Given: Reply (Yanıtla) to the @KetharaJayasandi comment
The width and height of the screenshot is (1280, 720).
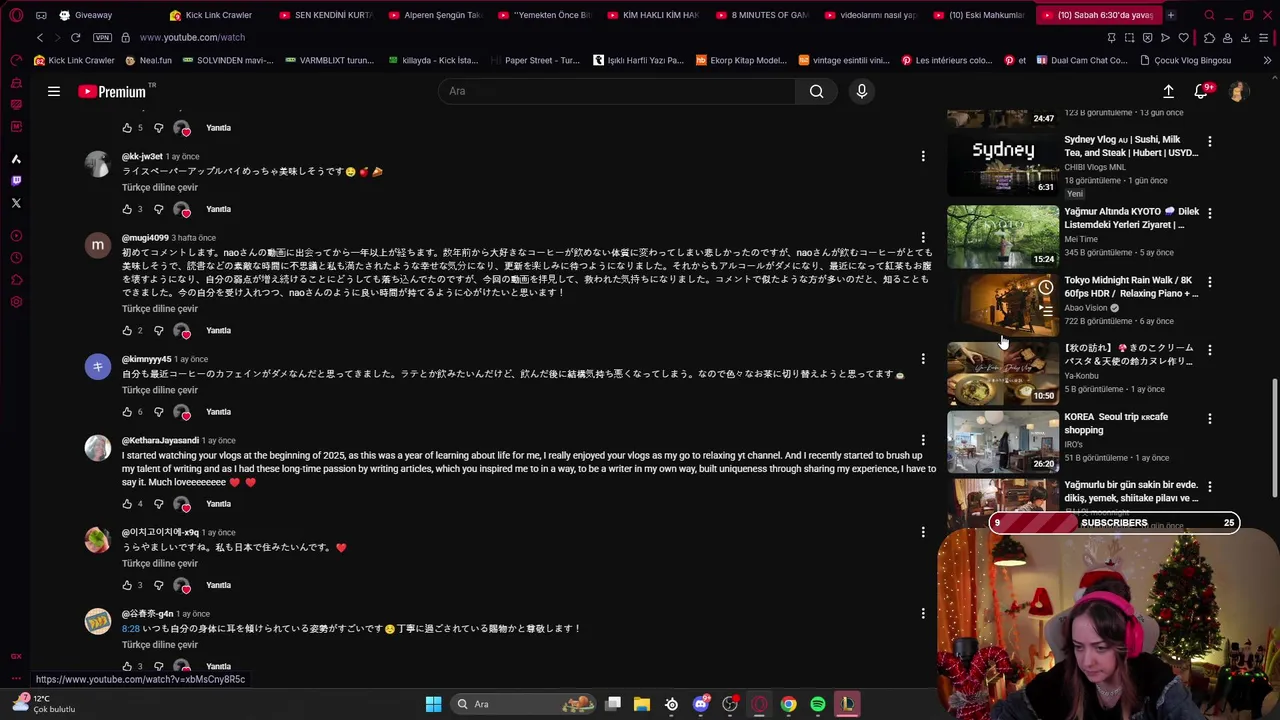Looking at the screenshot, I should (218, 504).
